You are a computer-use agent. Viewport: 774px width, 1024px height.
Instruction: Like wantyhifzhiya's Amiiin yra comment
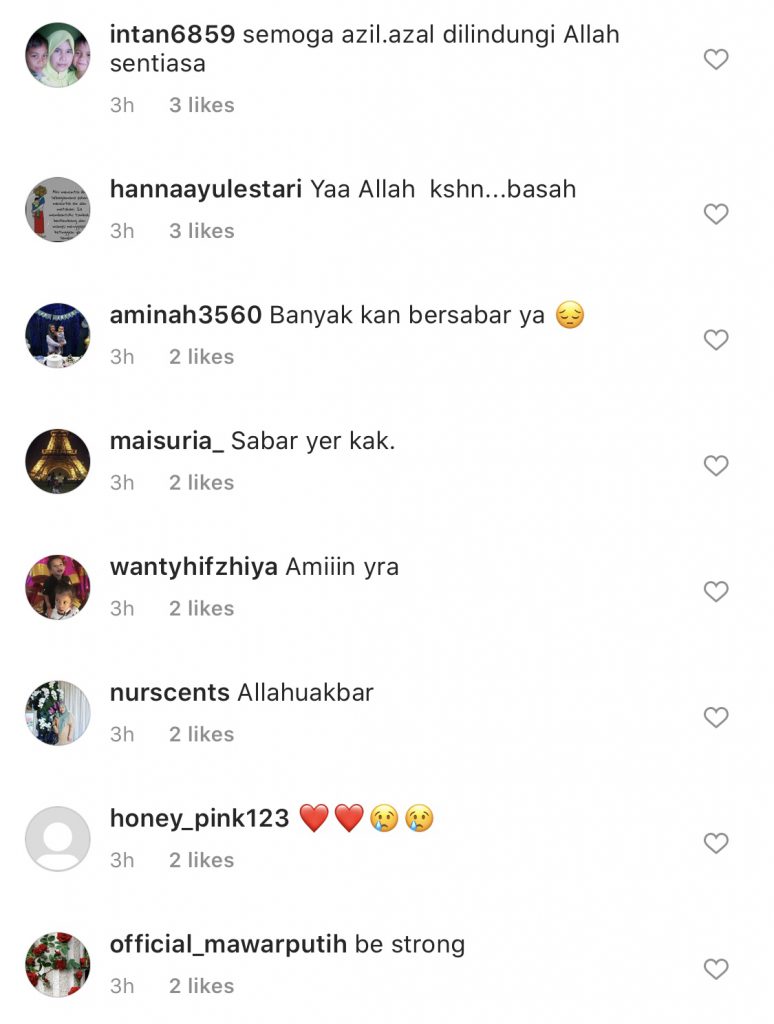[716, 591]
